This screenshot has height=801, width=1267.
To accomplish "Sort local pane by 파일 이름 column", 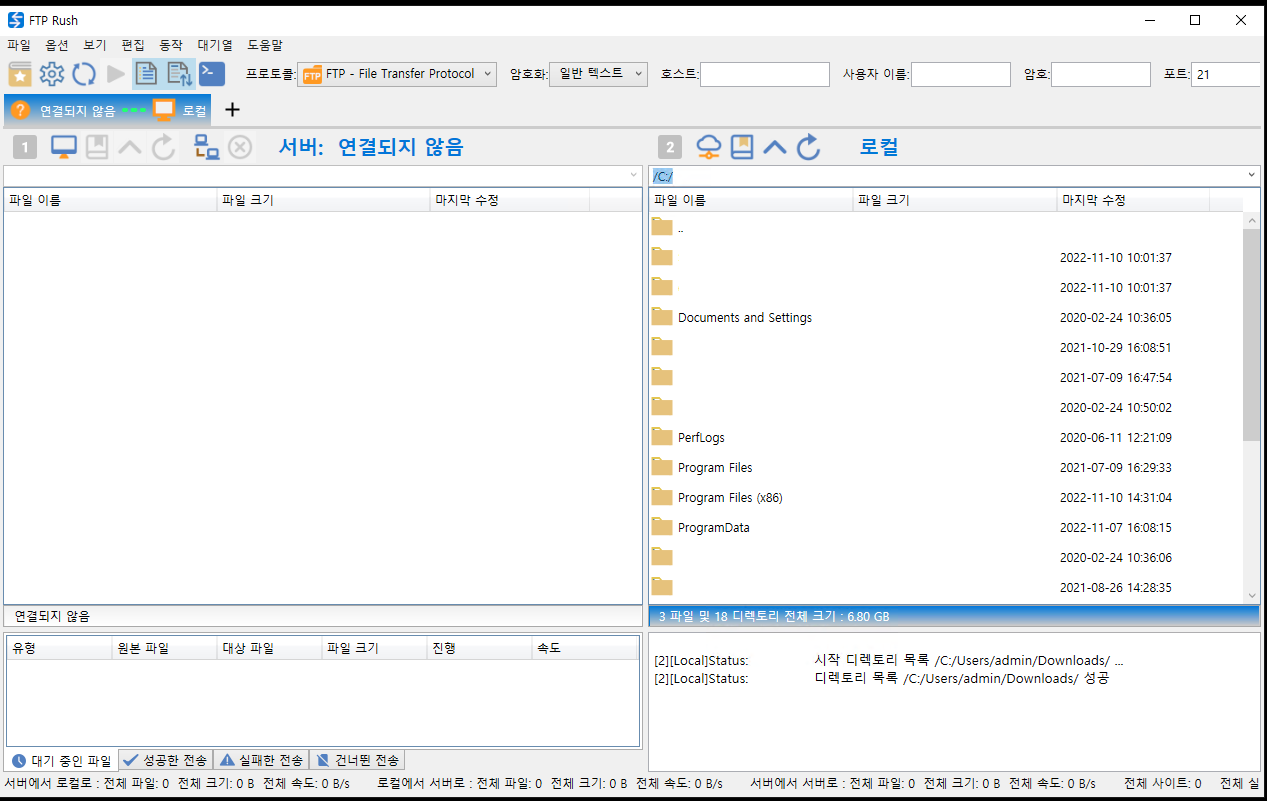I will point(750,200).
